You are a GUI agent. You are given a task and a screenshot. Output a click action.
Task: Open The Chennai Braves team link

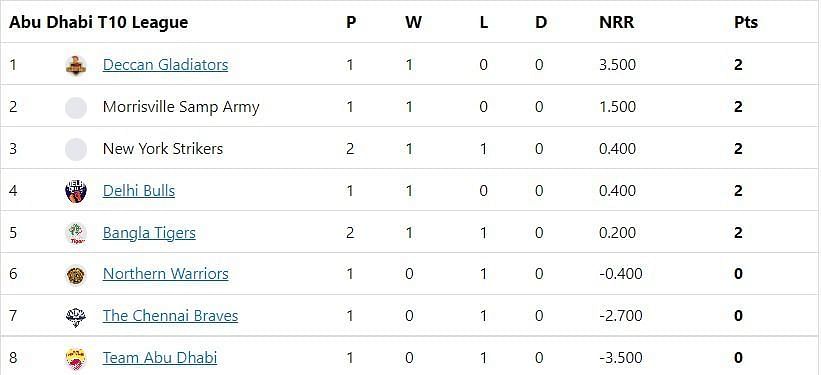click(x=170, y=315)
